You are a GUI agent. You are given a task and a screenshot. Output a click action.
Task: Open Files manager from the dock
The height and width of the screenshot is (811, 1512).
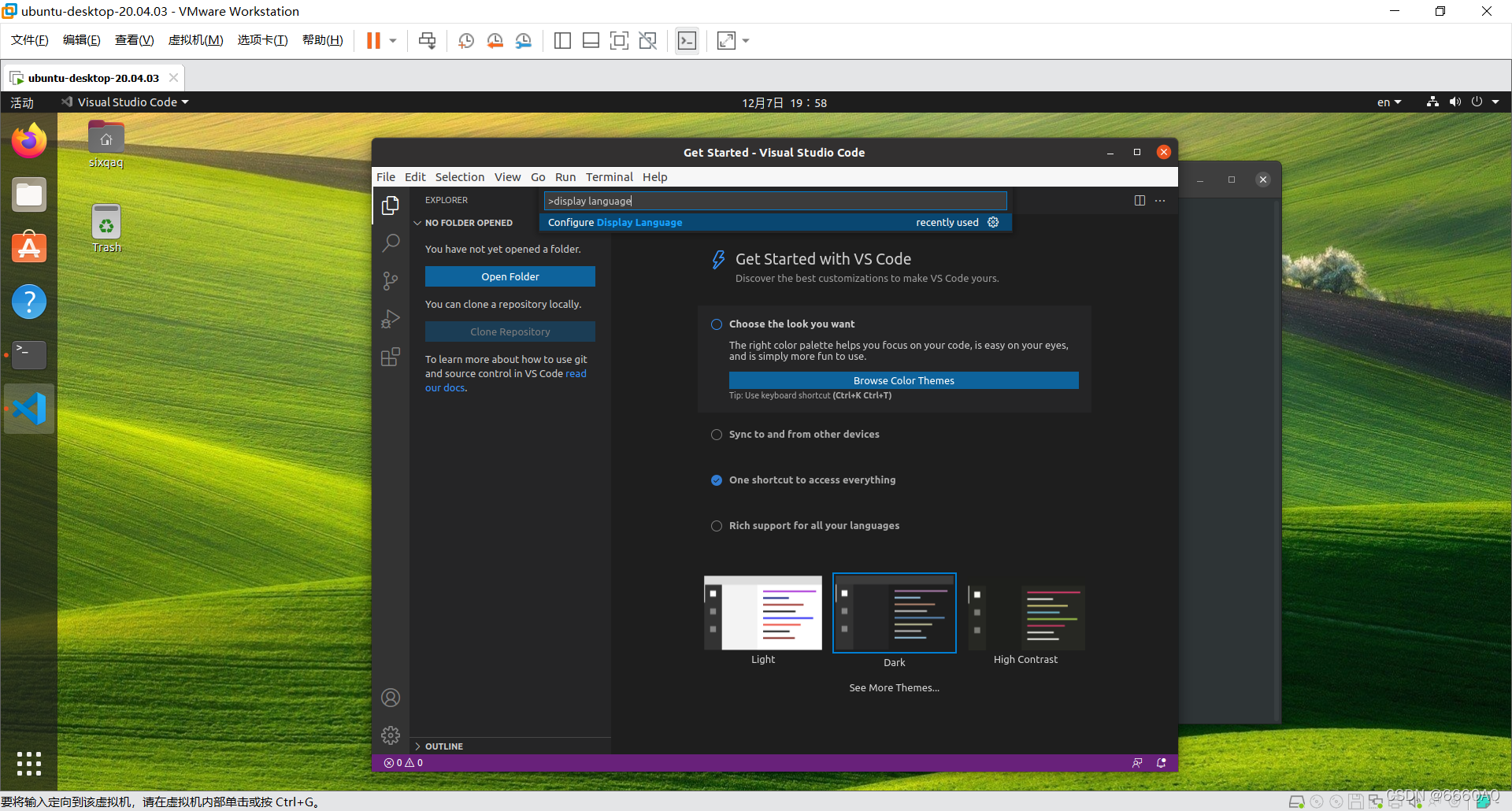(x=29, y=194)
